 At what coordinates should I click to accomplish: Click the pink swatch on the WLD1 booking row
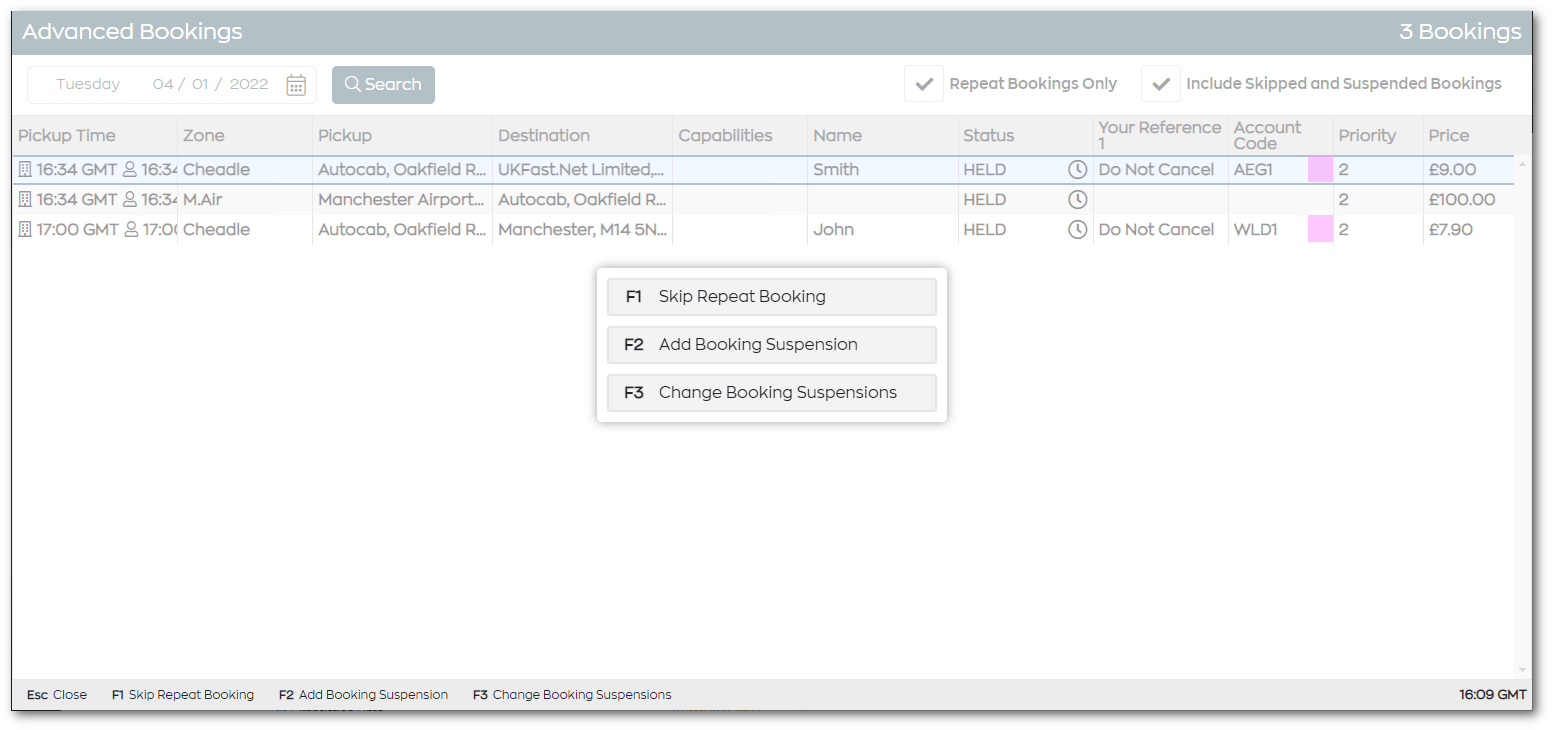1319,229
